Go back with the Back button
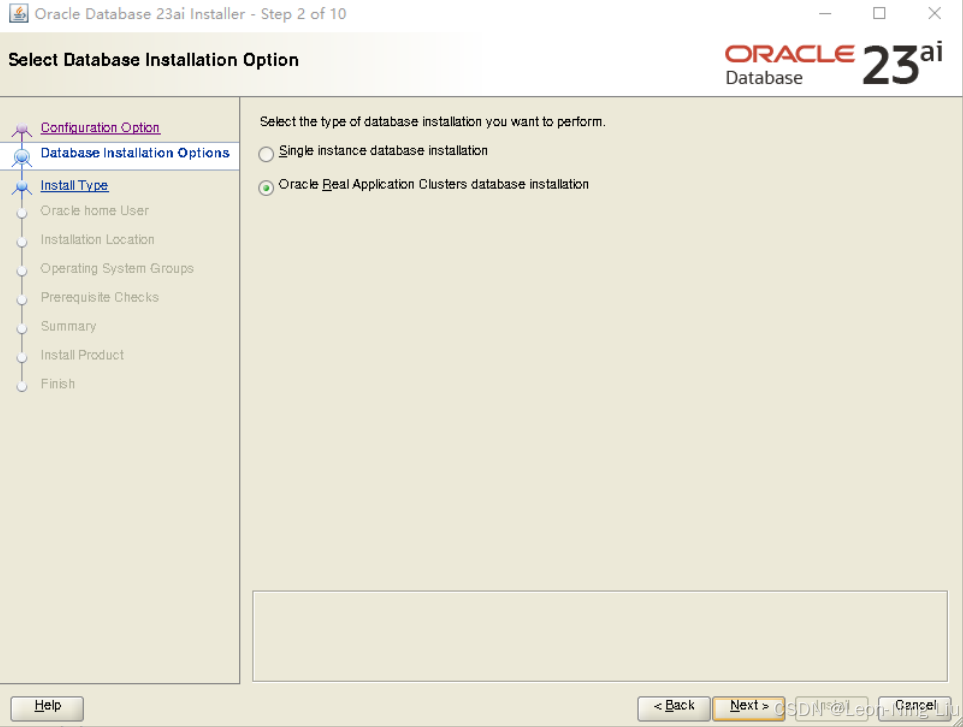 pos(674,707)
